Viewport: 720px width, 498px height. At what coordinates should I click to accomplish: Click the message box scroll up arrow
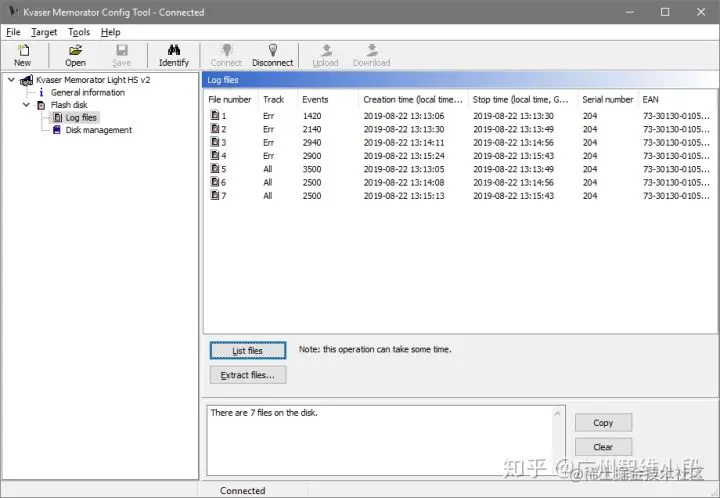coord(558,414)
